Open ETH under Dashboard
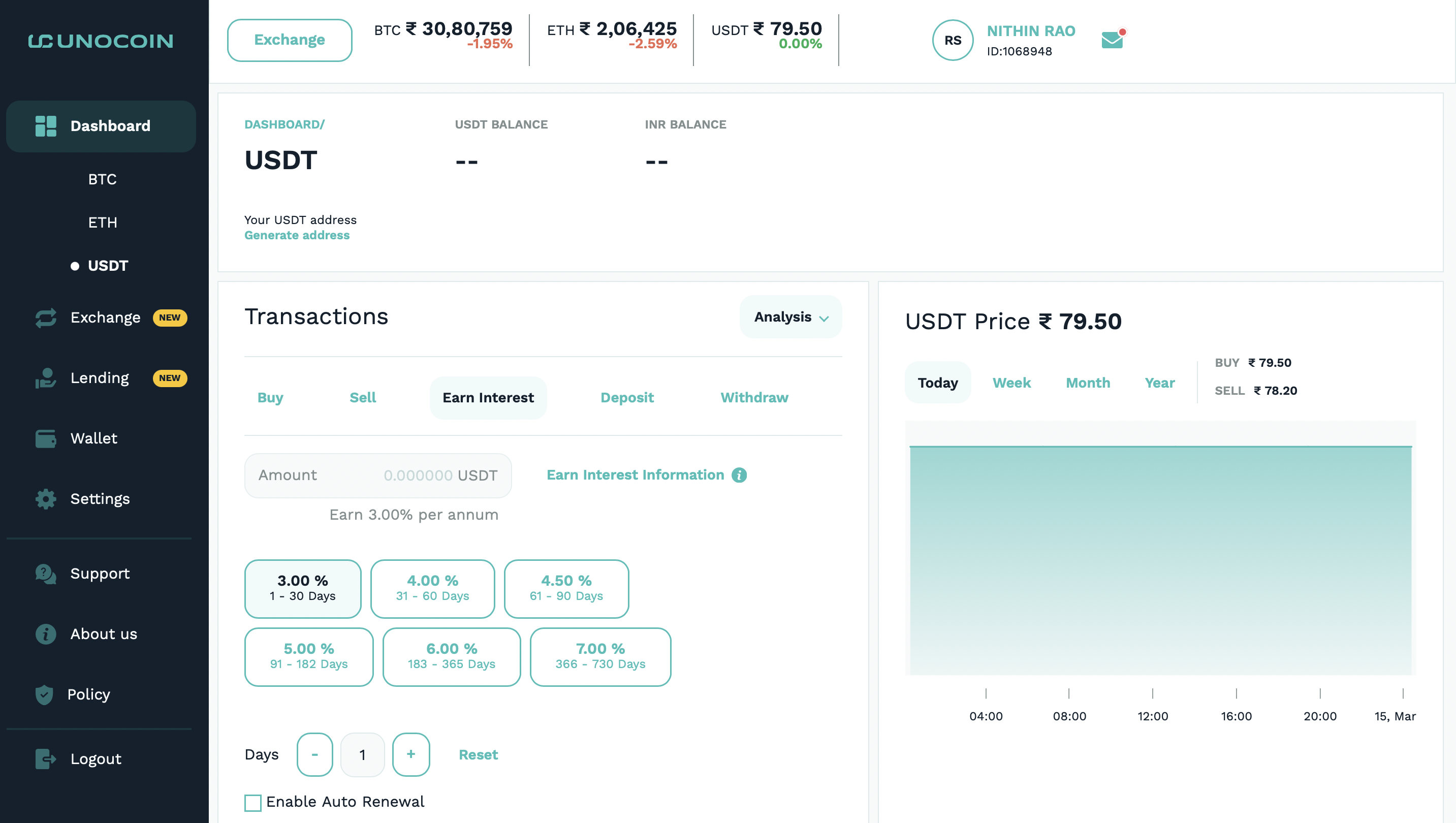Screen dimensions: 1456x823 (x=103, y=223)
